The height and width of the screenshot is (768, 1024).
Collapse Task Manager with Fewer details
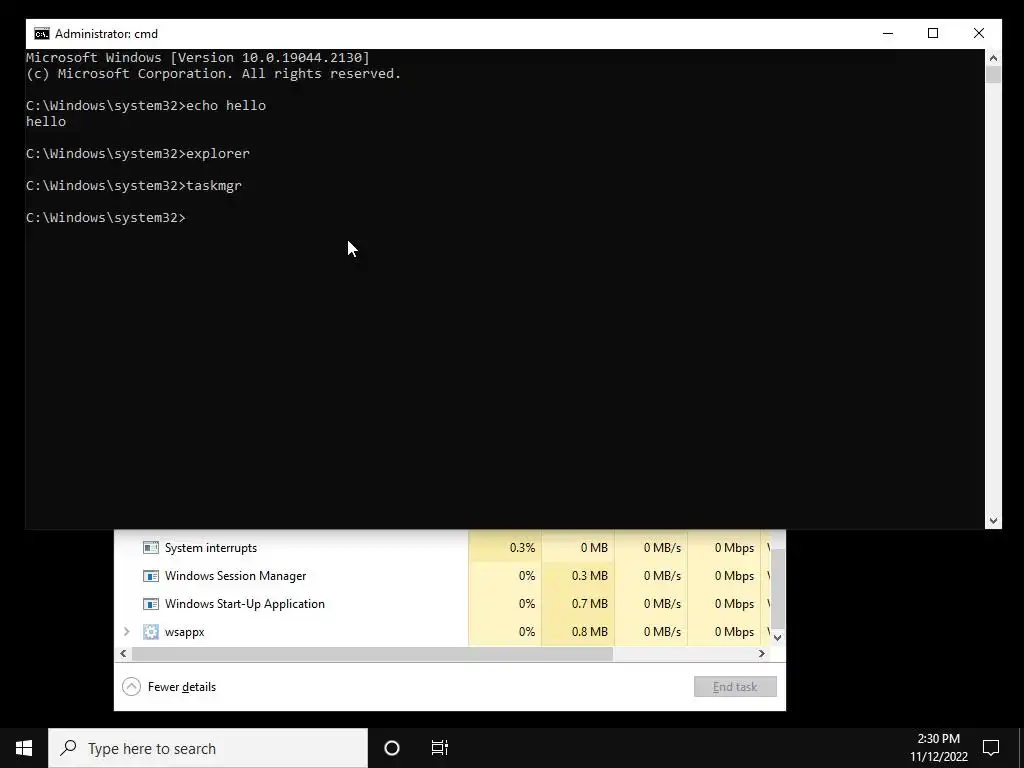pos(169,687)
